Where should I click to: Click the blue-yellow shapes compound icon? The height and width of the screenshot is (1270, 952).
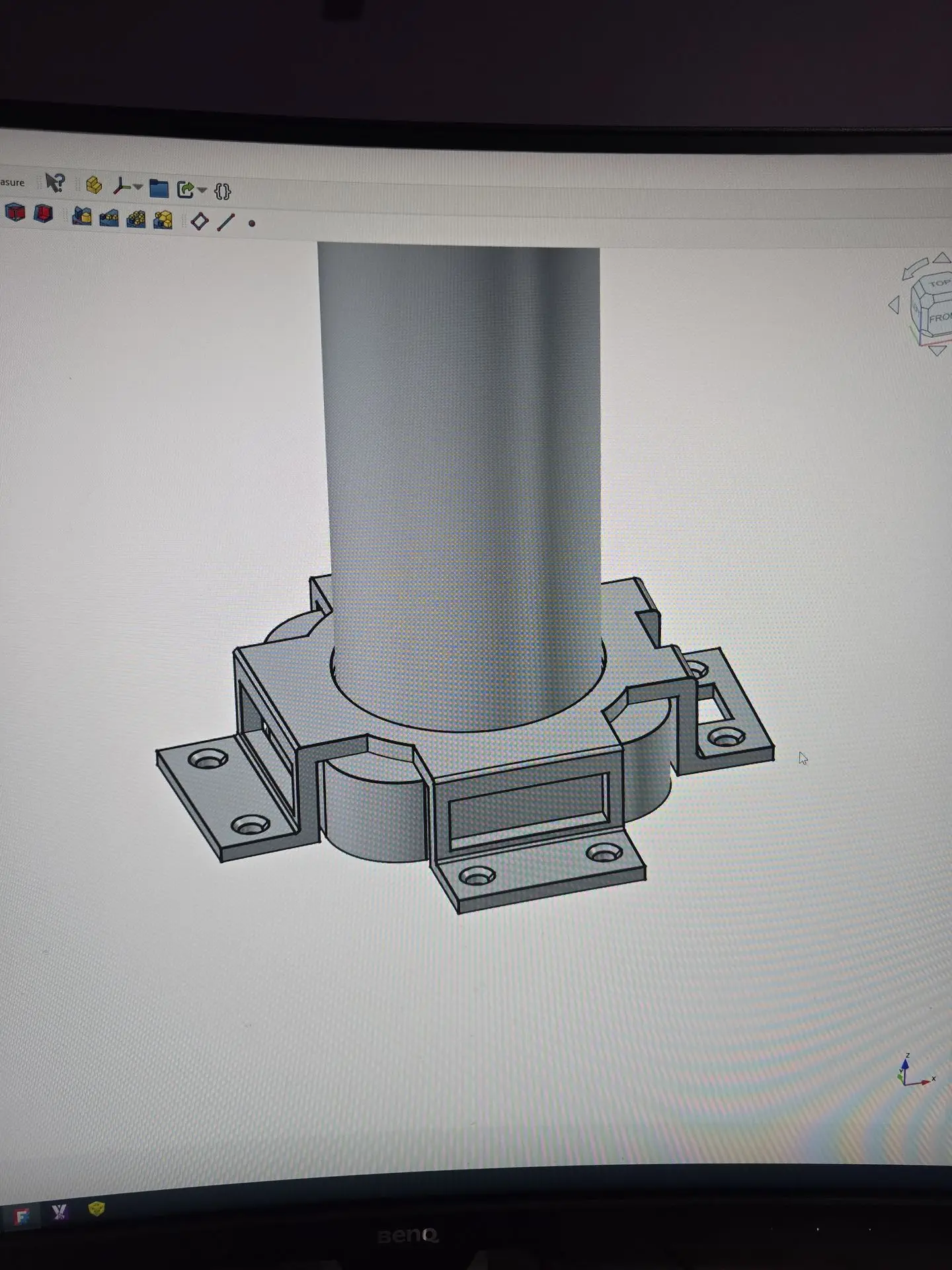pos(82,216)
